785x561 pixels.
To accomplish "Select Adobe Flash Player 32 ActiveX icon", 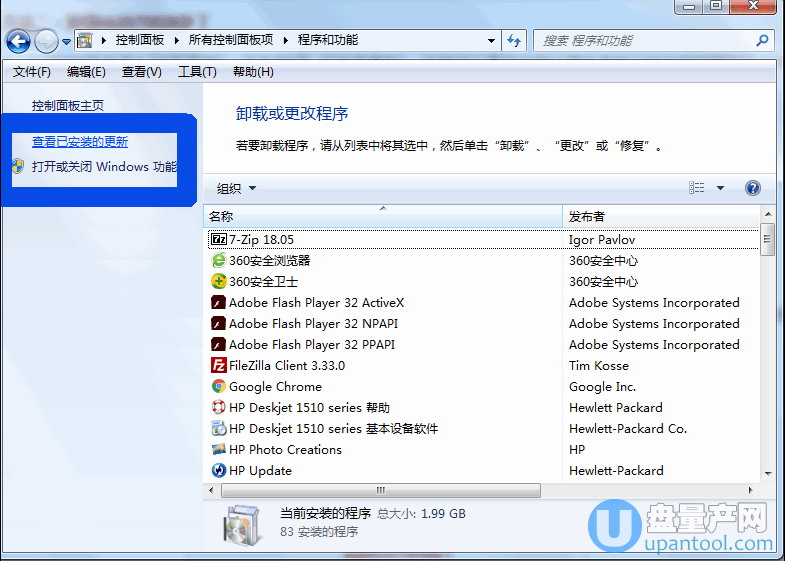I will [x=218, y=303].
